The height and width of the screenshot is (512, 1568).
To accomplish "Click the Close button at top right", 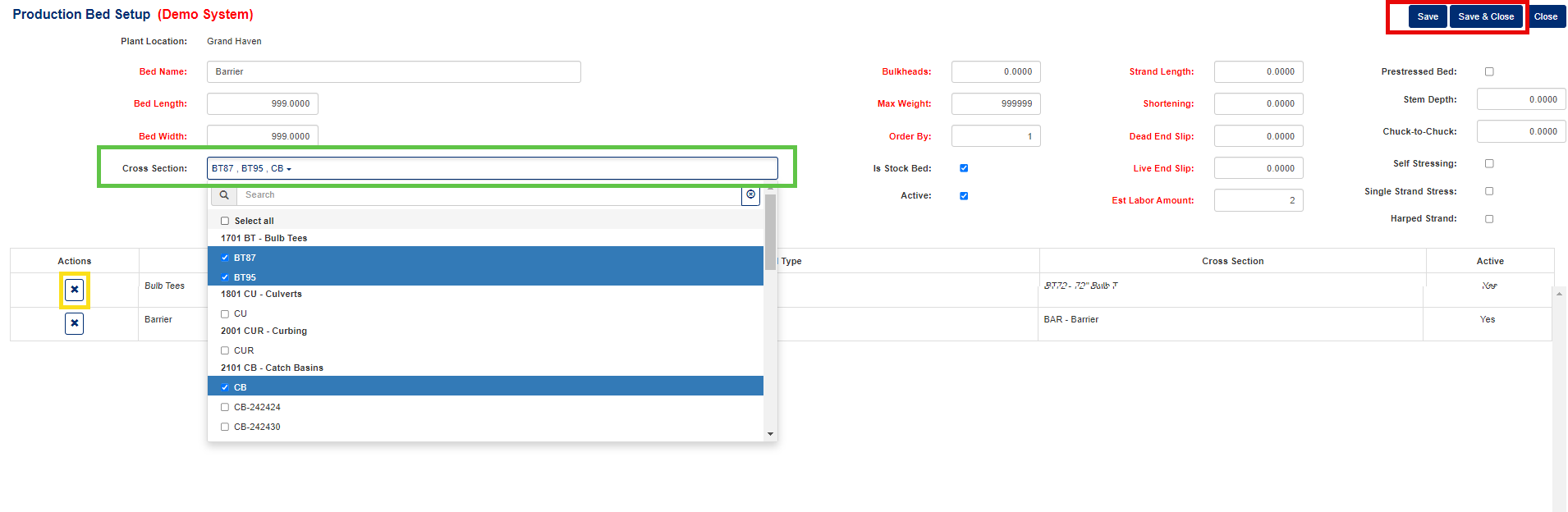I will coord(1545,16).
